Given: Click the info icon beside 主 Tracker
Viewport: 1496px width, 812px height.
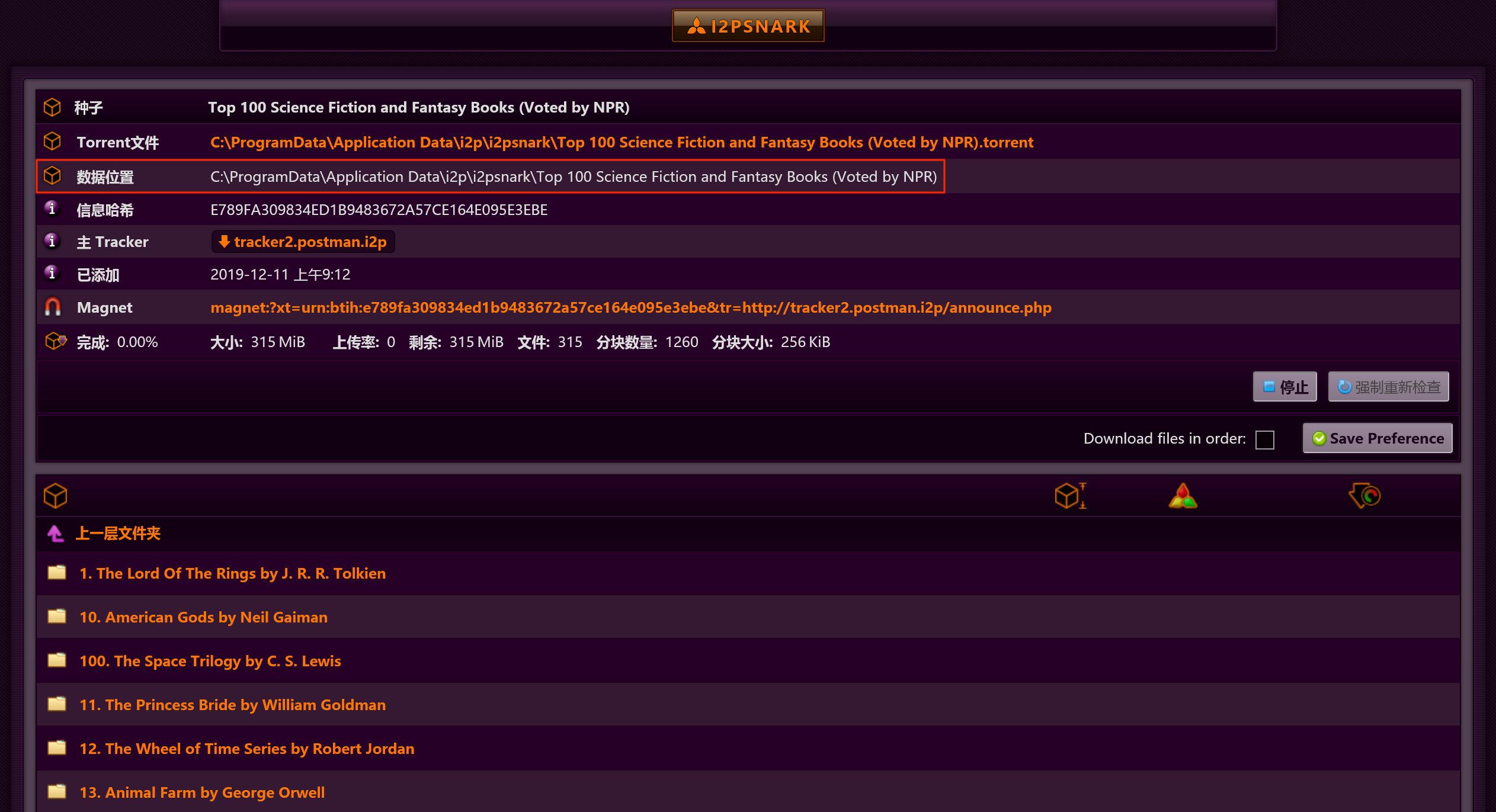Looking at the screenshot, I should (x=52, y=241).
